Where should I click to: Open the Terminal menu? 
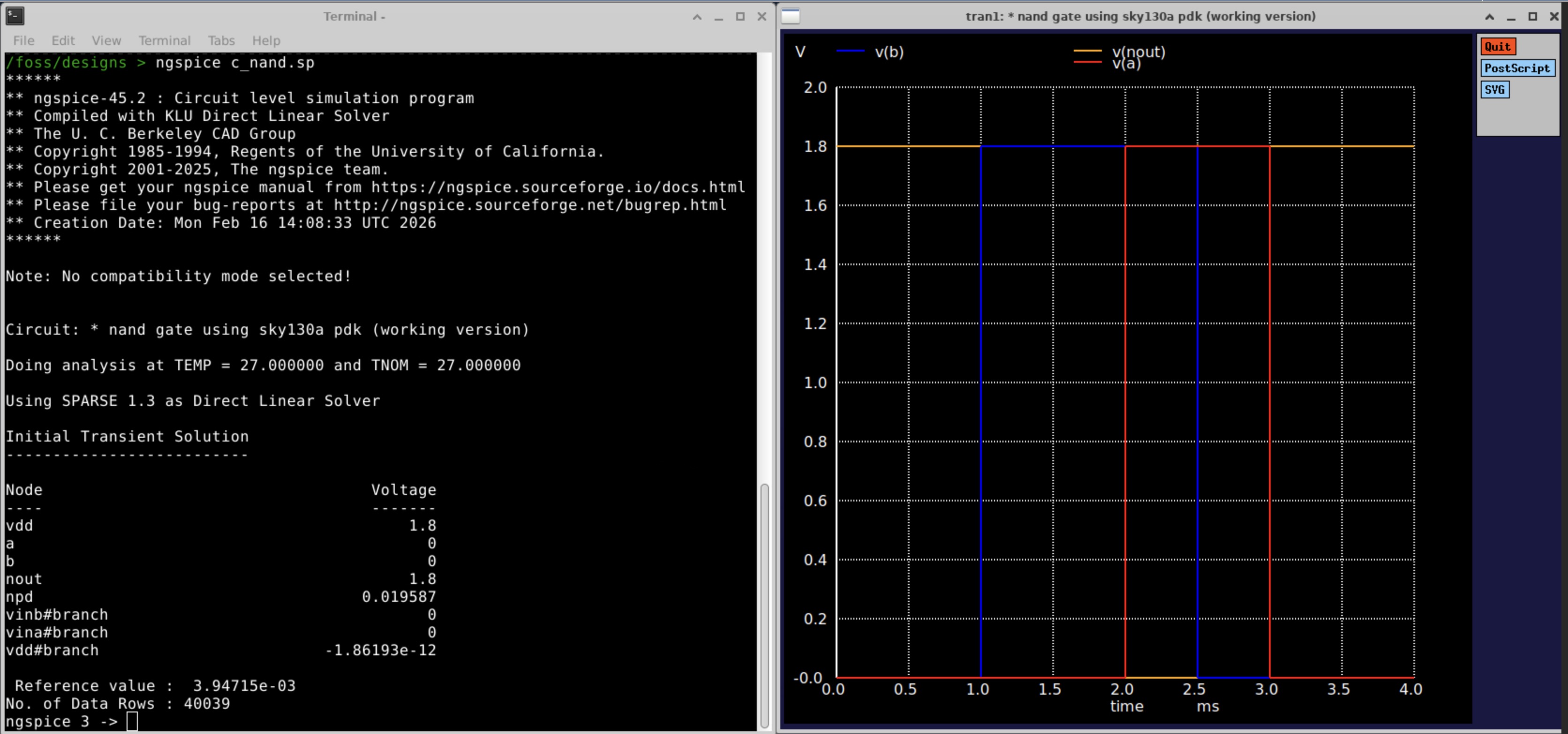click(164, 41)
